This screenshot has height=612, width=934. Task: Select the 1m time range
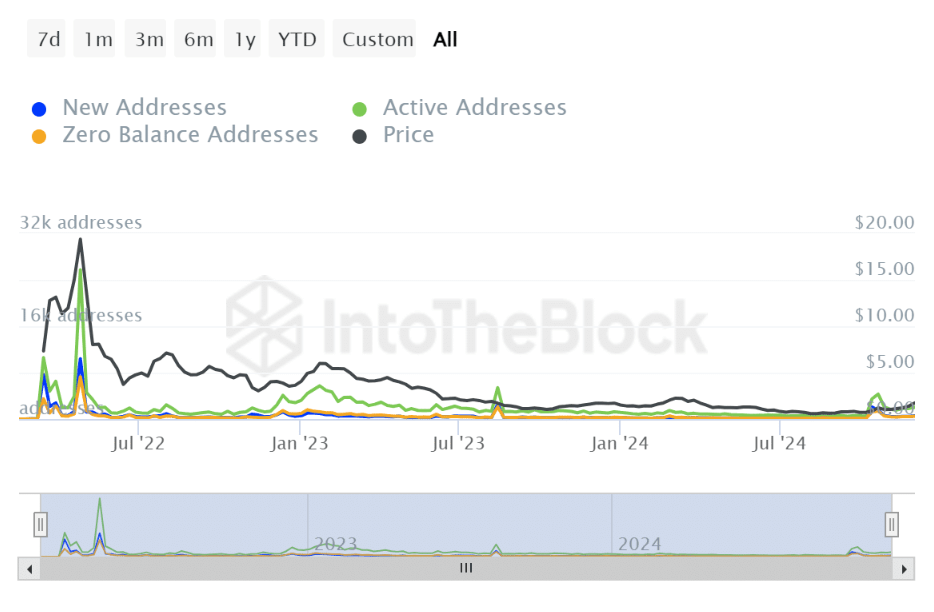pos(95,39)
